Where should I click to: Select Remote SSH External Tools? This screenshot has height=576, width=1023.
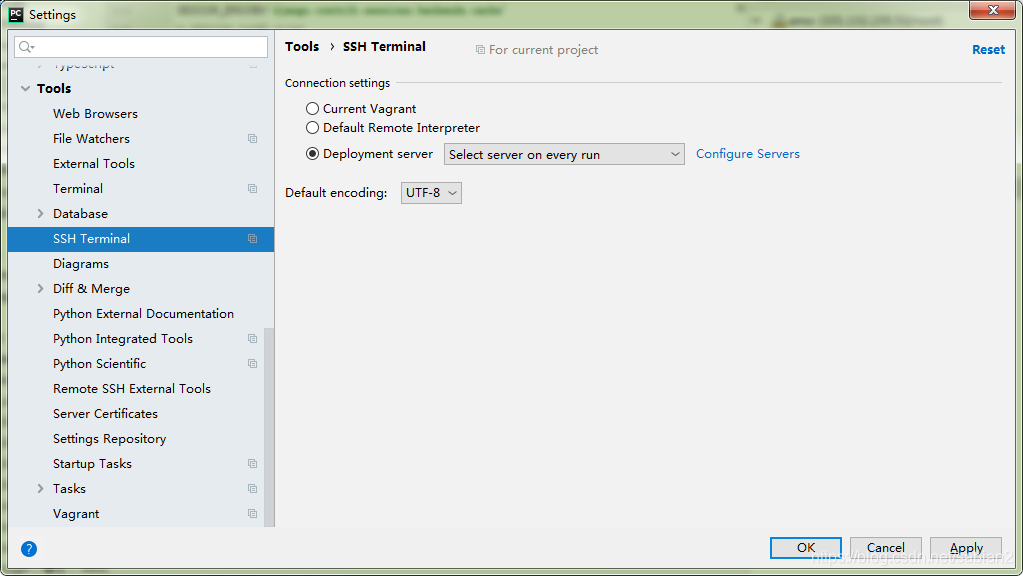point(132,389)
